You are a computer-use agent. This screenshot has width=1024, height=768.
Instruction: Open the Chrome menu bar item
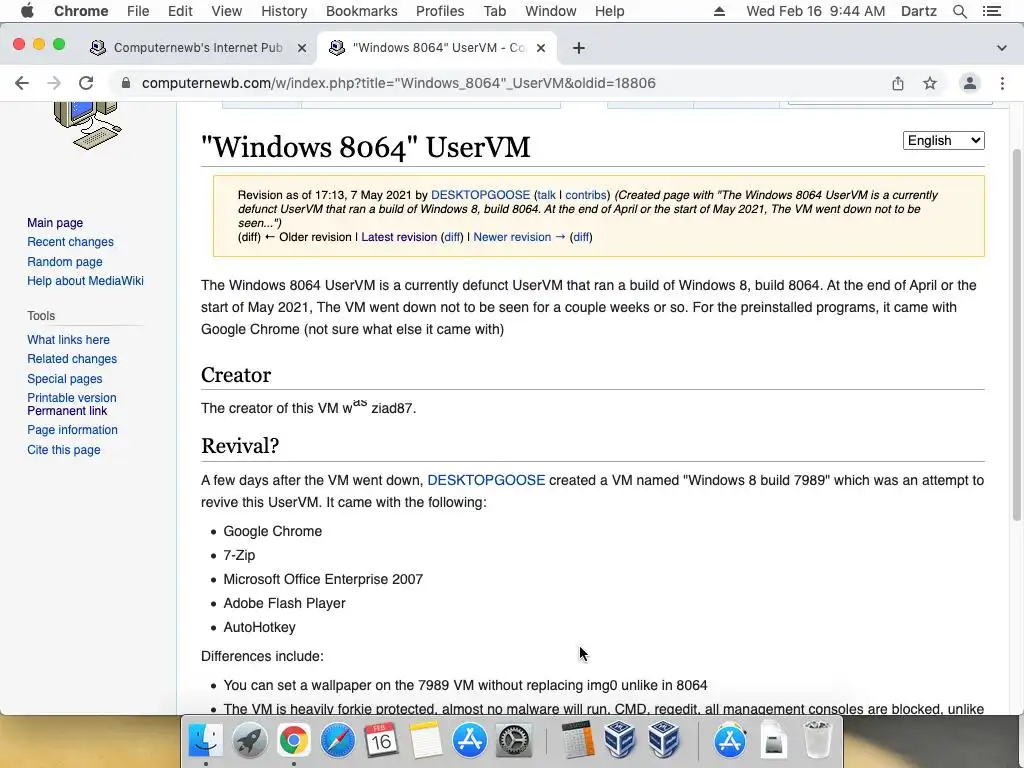tap(81, 11)
